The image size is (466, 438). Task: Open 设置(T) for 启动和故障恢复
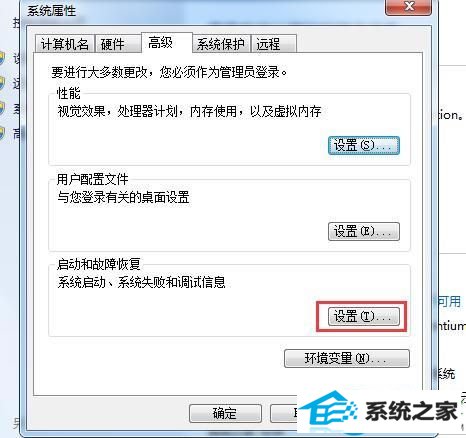pos(364,316)
